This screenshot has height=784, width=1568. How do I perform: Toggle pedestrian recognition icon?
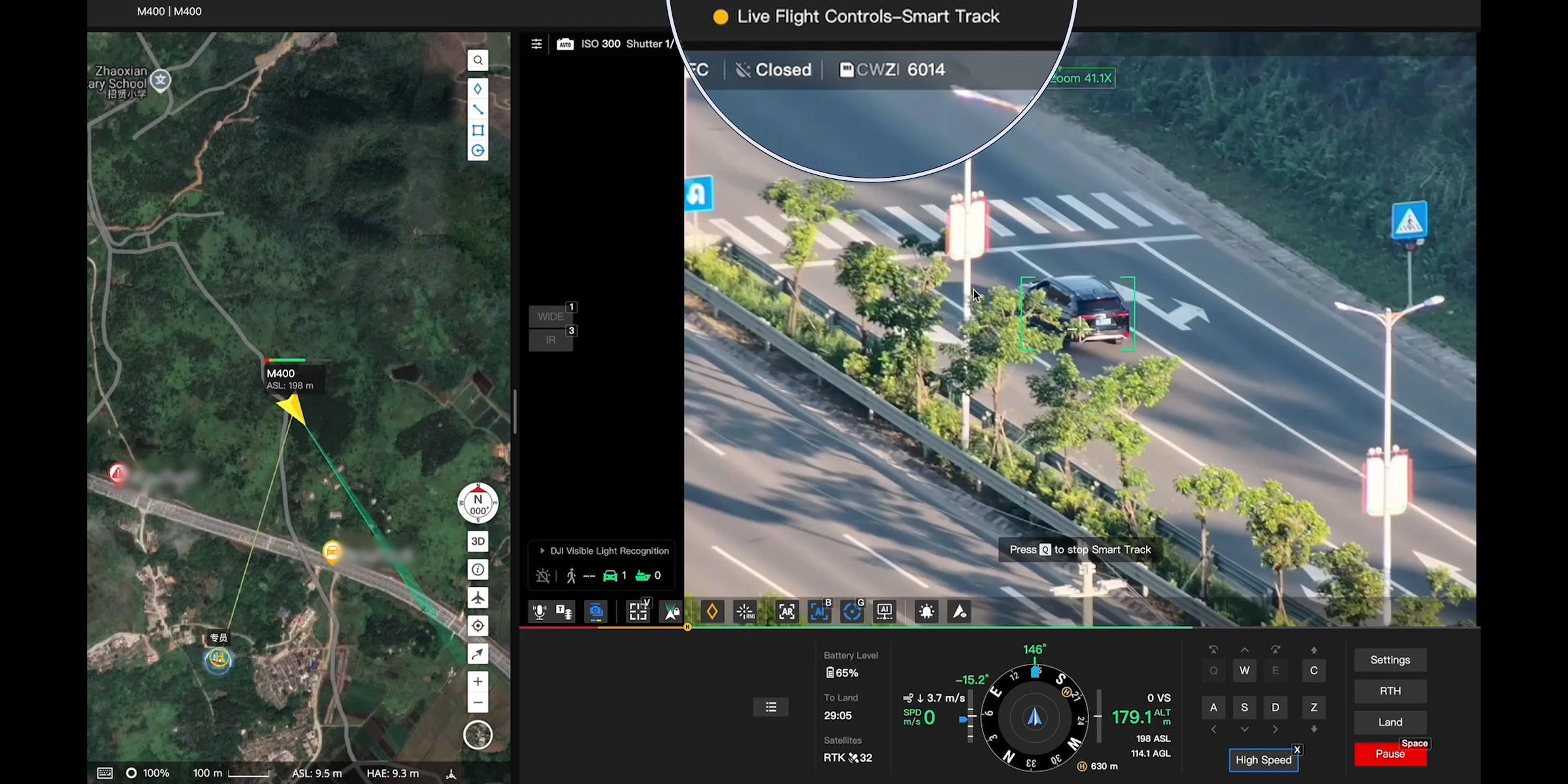tap(571, 576)
